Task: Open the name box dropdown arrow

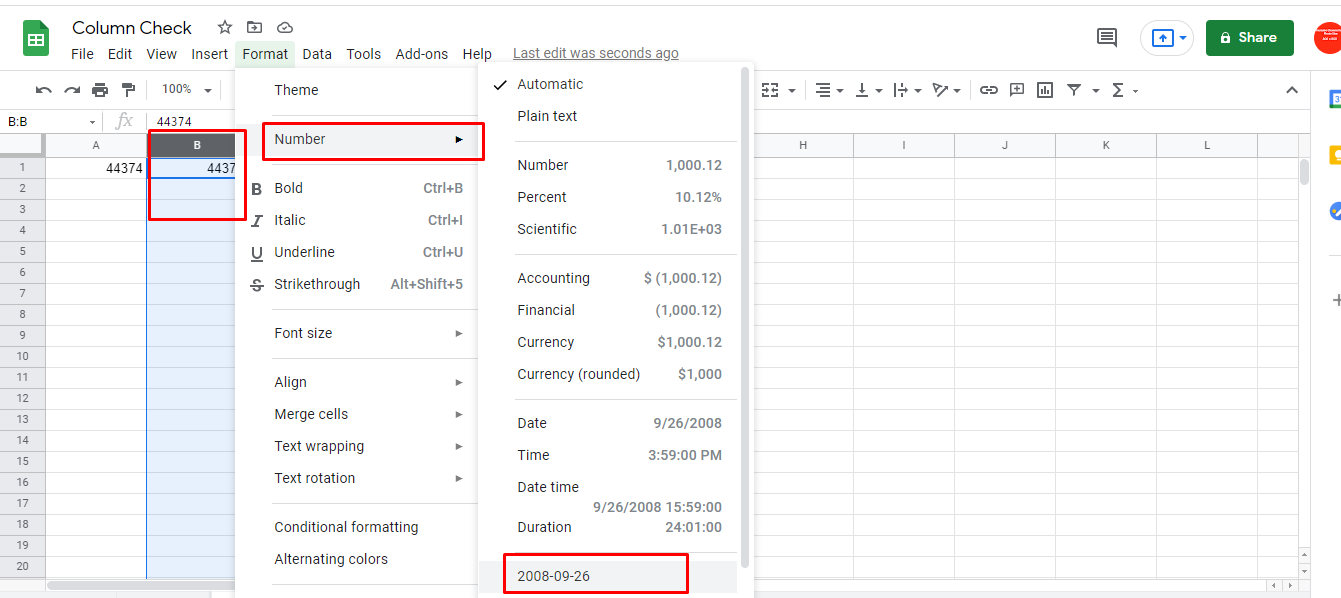Action: coord(93,122)
